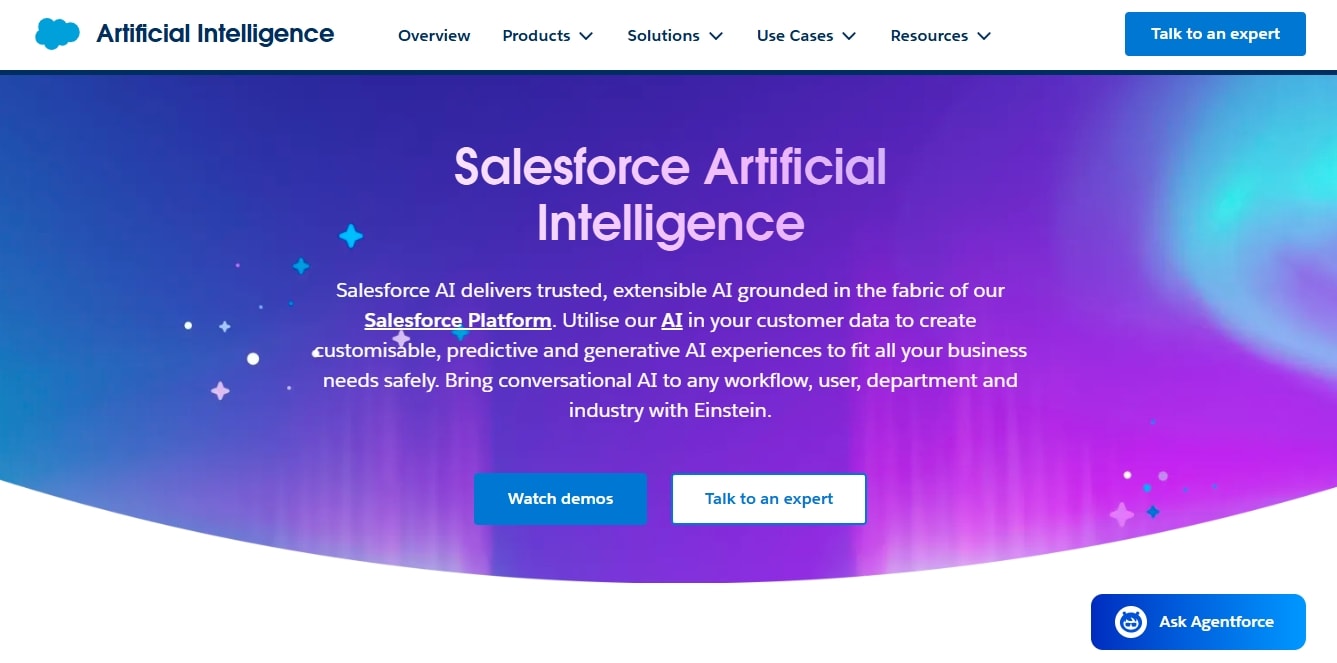Image resolution: width=1337 pixels, height=663 pixels.
Task: Select Use Cases in the navigation bar
Action: click(795, 35)
